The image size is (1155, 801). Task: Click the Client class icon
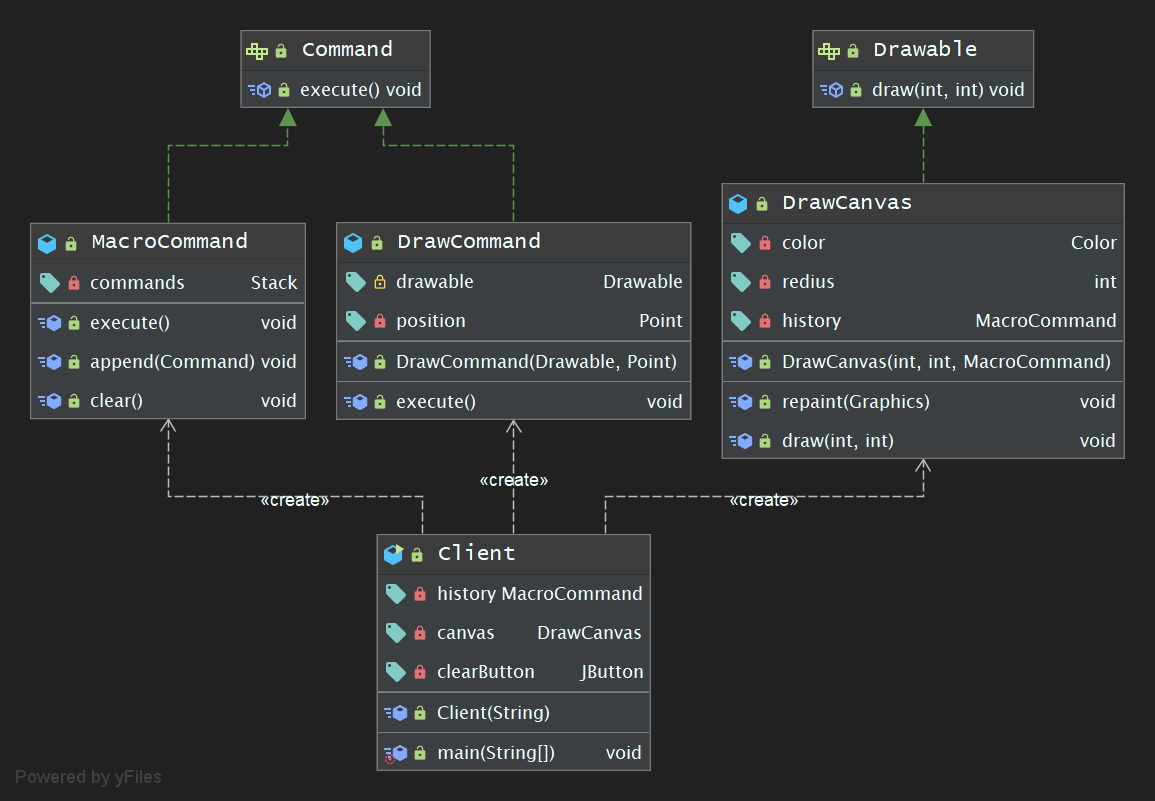[x=393, y=554]
